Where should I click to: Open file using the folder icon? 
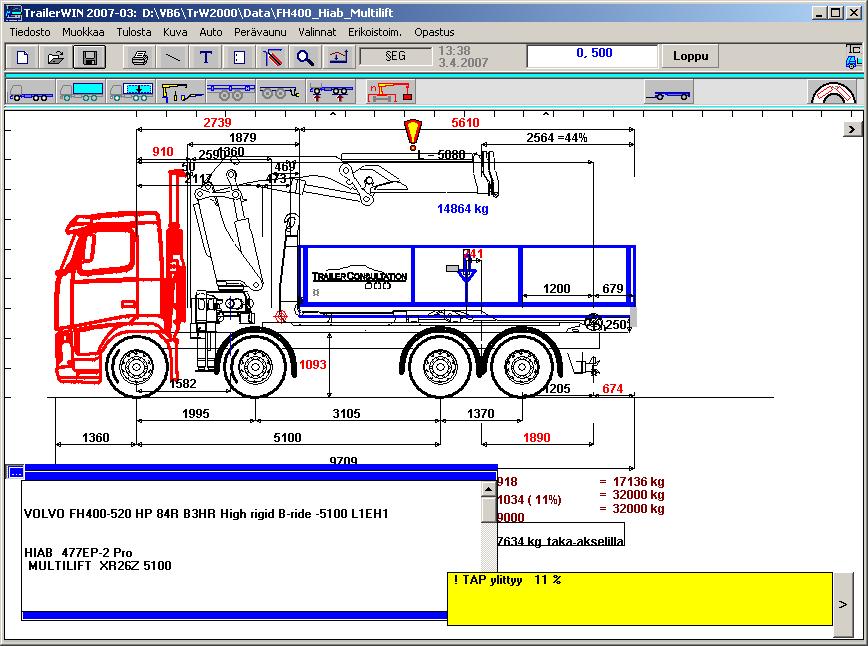point(55,57)
